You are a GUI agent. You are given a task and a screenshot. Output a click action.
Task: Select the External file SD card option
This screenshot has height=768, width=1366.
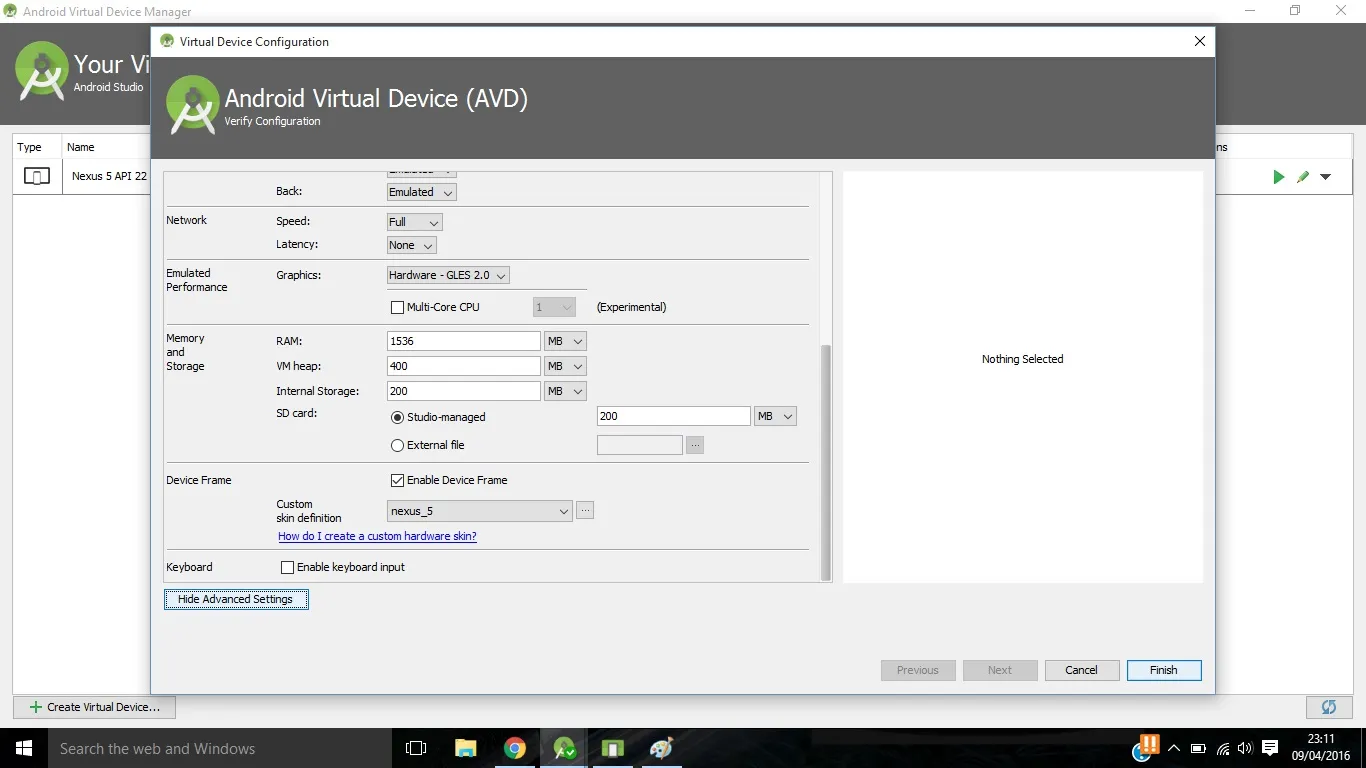[x=398, y=445]
